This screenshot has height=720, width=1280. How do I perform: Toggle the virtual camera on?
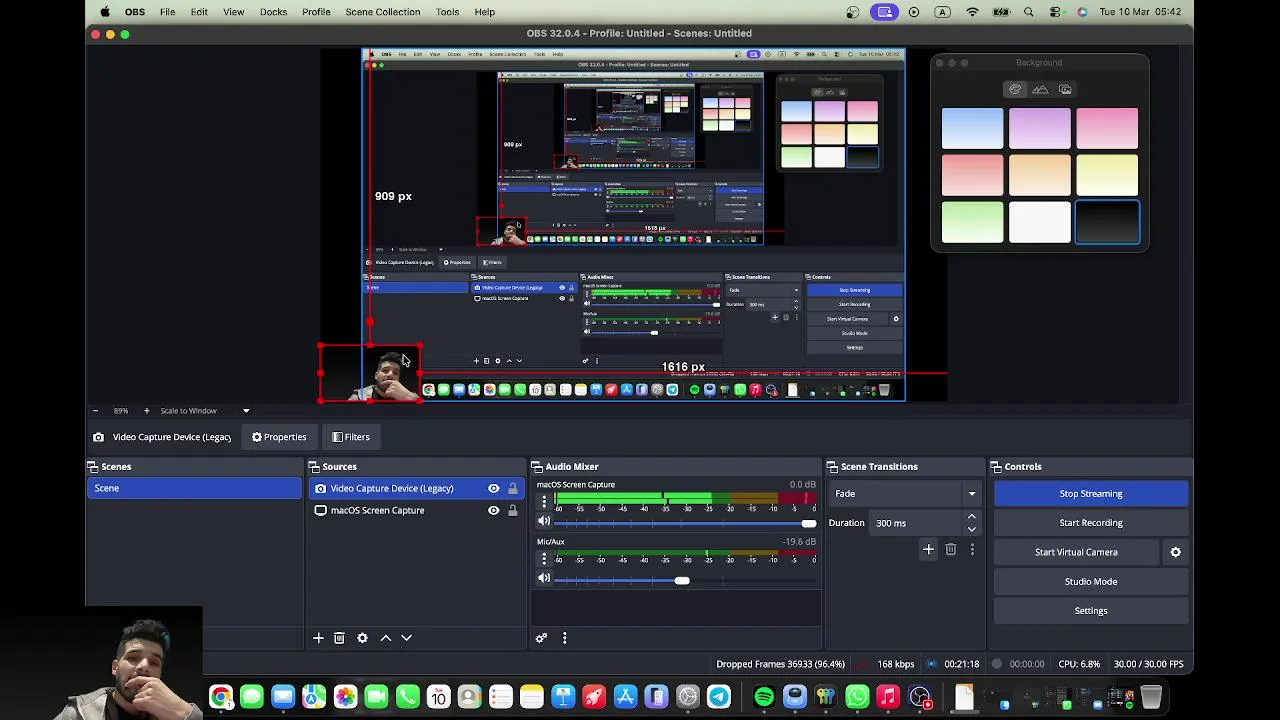(x=1076, y=552)
